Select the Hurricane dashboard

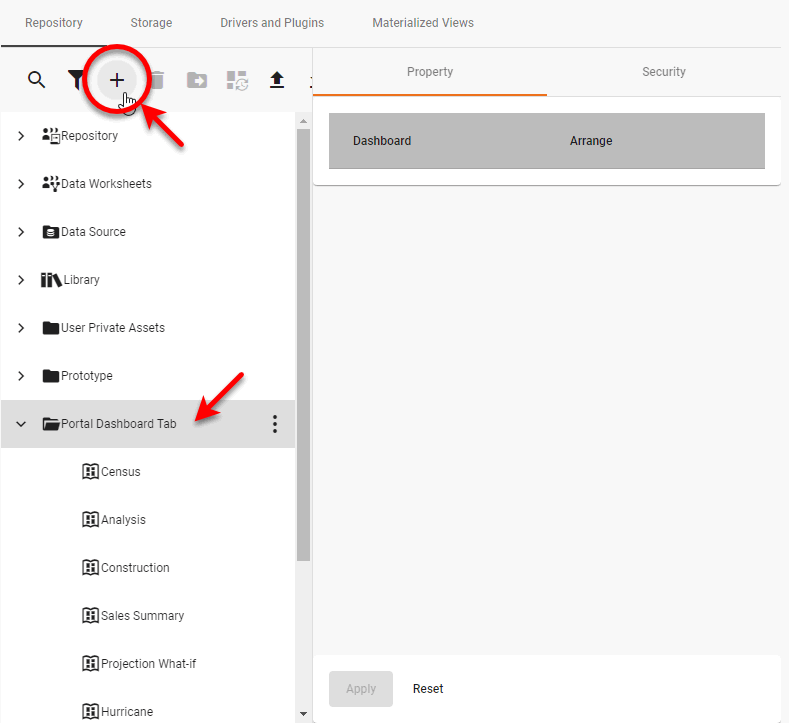127,712
